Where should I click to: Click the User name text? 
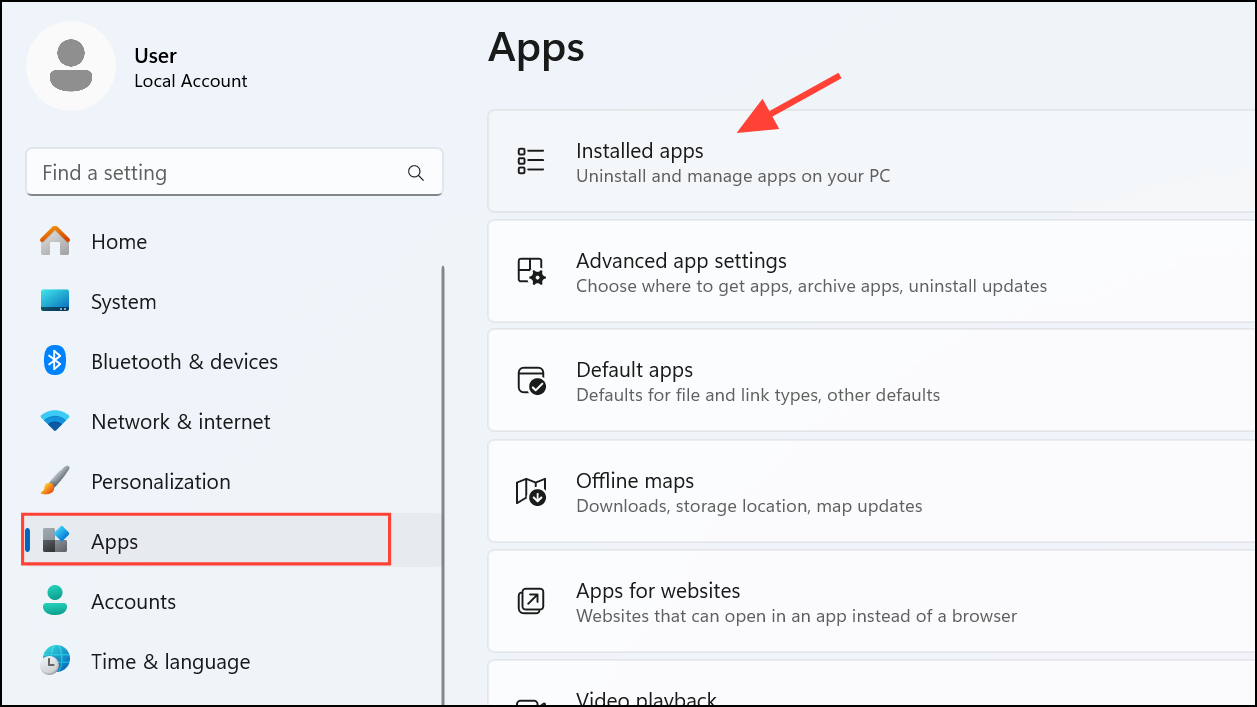pos(156,56)
